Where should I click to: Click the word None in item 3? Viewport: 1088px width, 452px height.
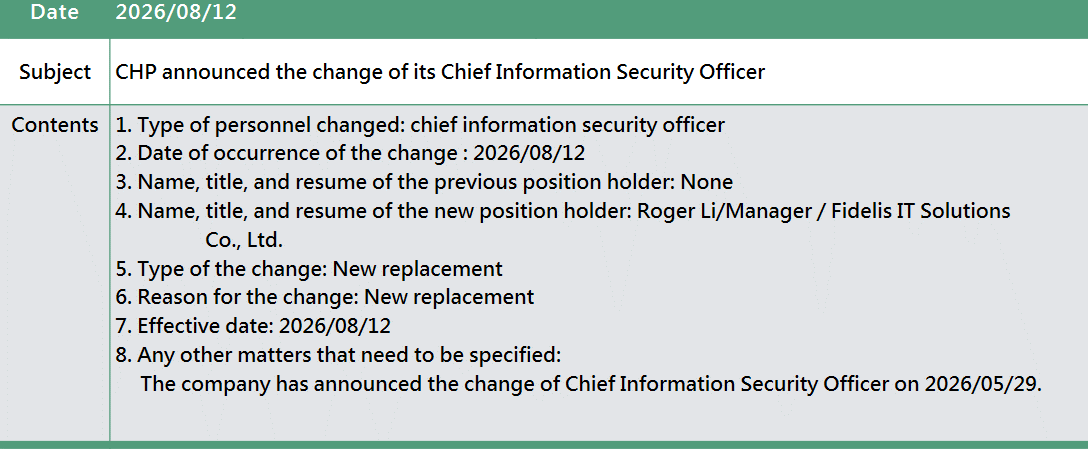coord(707,182)
